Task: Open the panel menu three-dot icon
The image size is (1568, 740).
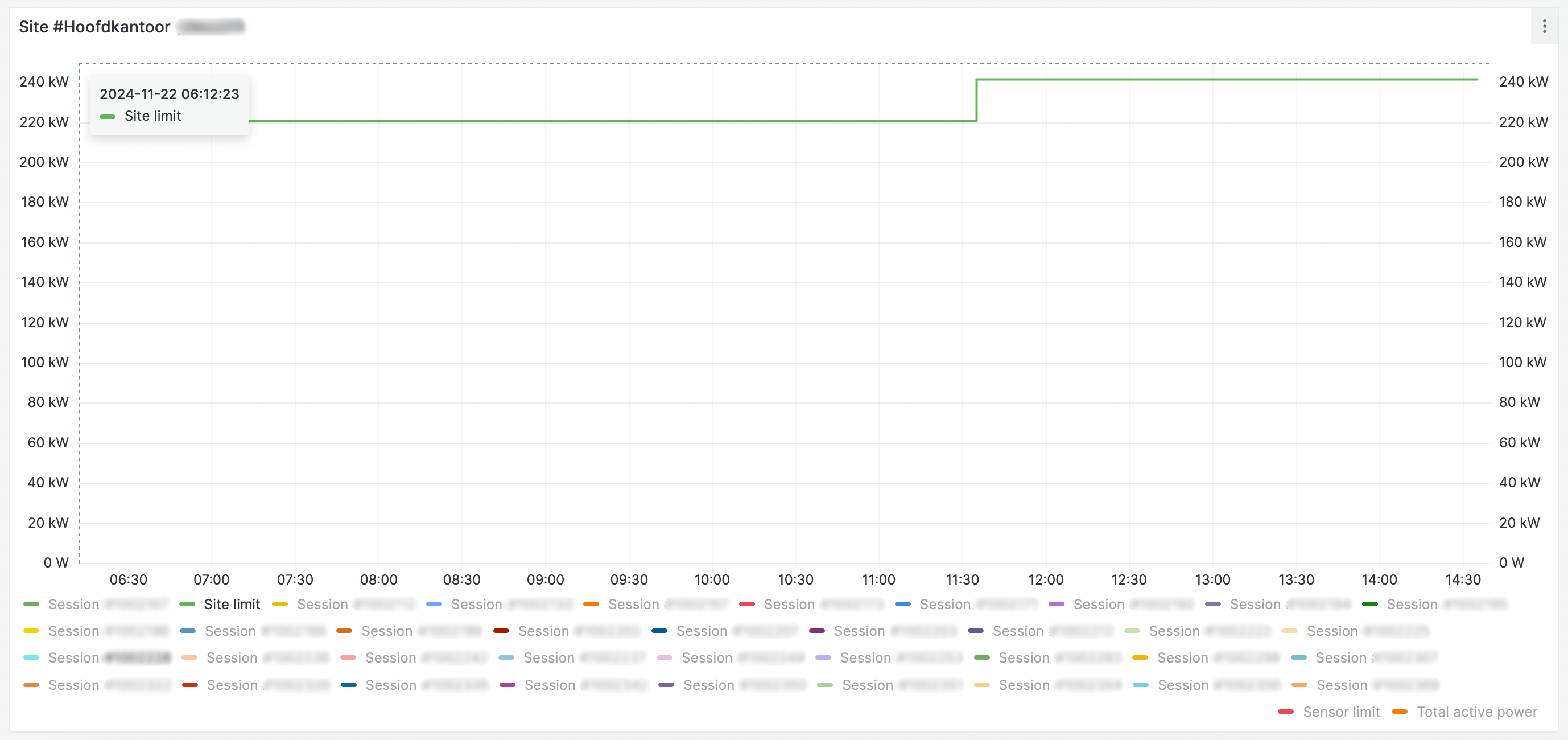Action: click(1544, 26)
